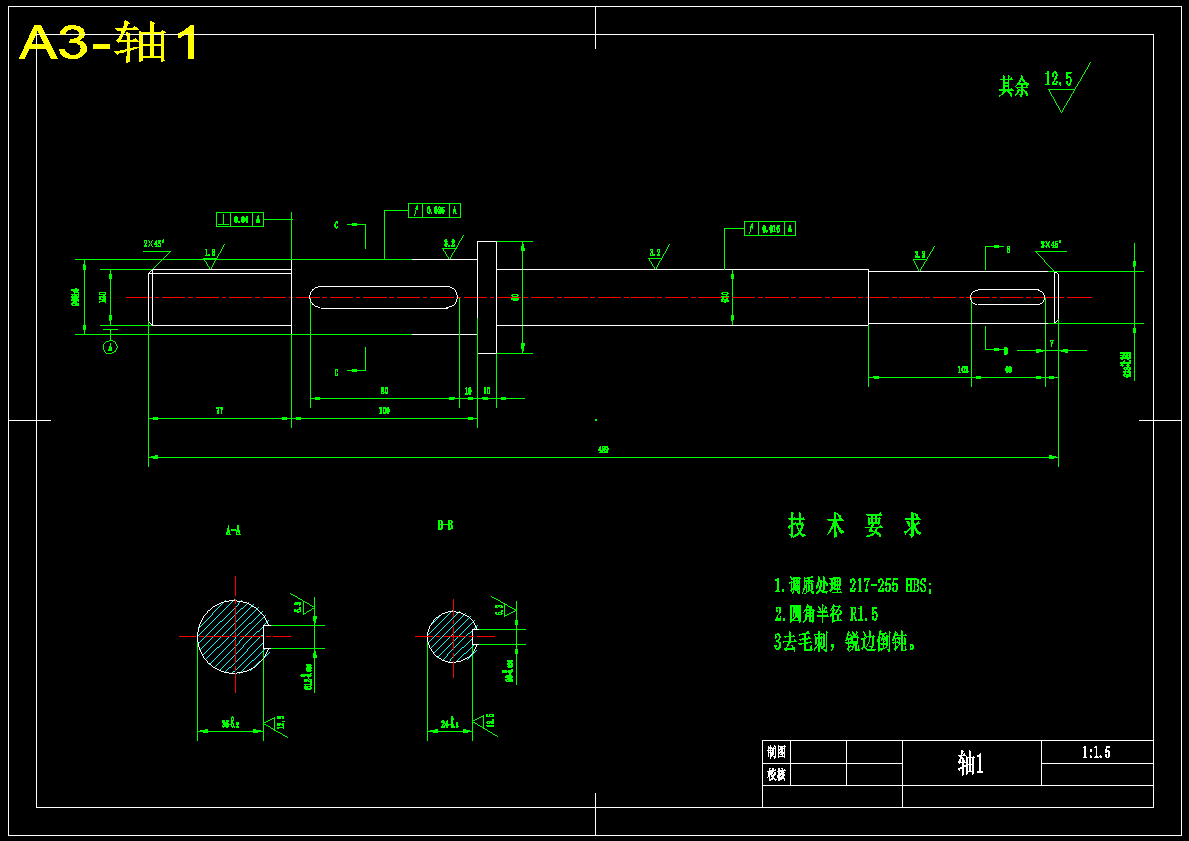The height and width of the screenshot is (841, 1189).
Task: Select the 12.5 roughness symbol under section A-A
Action: tap(276, 723)
